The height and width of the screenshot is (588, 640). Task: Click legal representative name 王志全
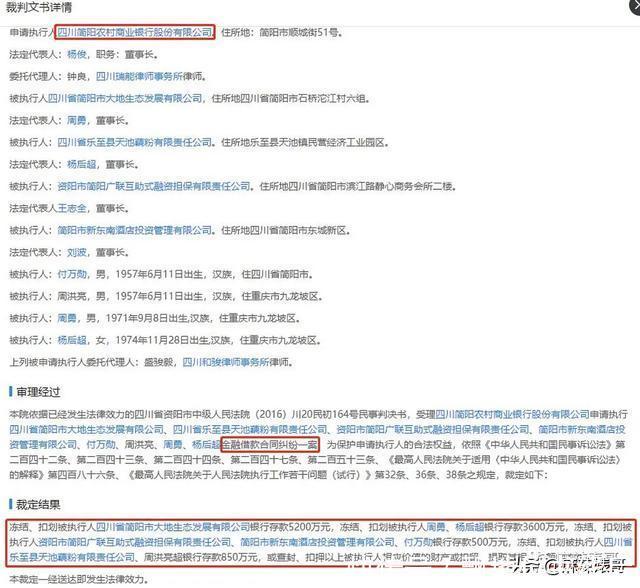[72, 209]
